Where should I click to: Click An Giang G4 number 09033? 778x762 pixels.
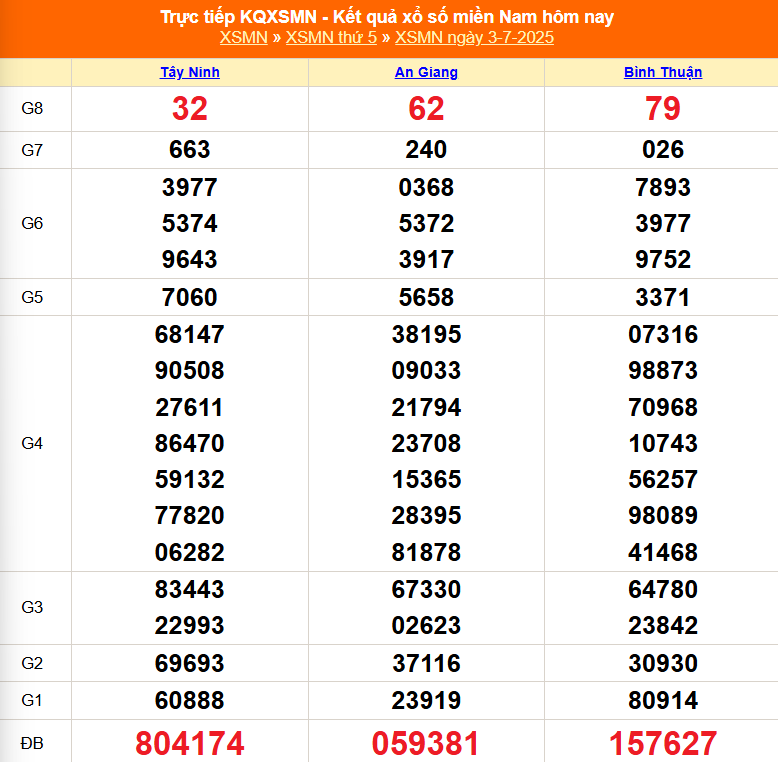click(x=426, y=371)
